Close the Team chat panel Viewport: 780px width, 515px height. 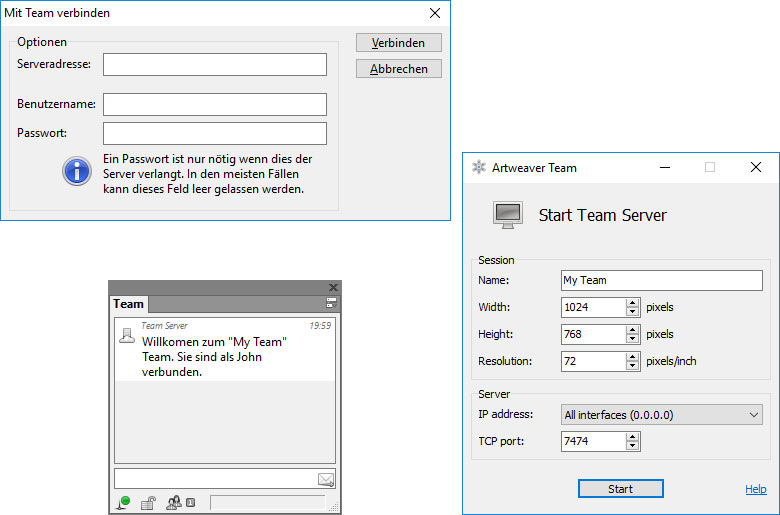pos(333,287)
